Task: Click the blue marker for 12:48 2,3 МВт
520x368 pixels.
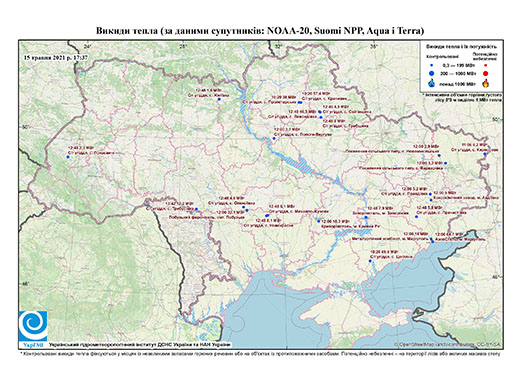Action: point(68,157)
